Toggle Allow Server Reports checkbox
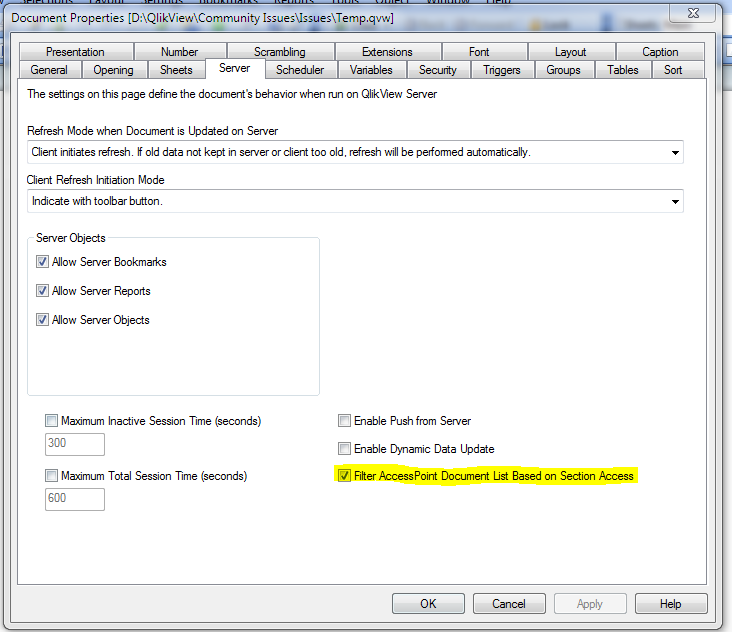Viewport: 732px width, 632px height. 42,291
